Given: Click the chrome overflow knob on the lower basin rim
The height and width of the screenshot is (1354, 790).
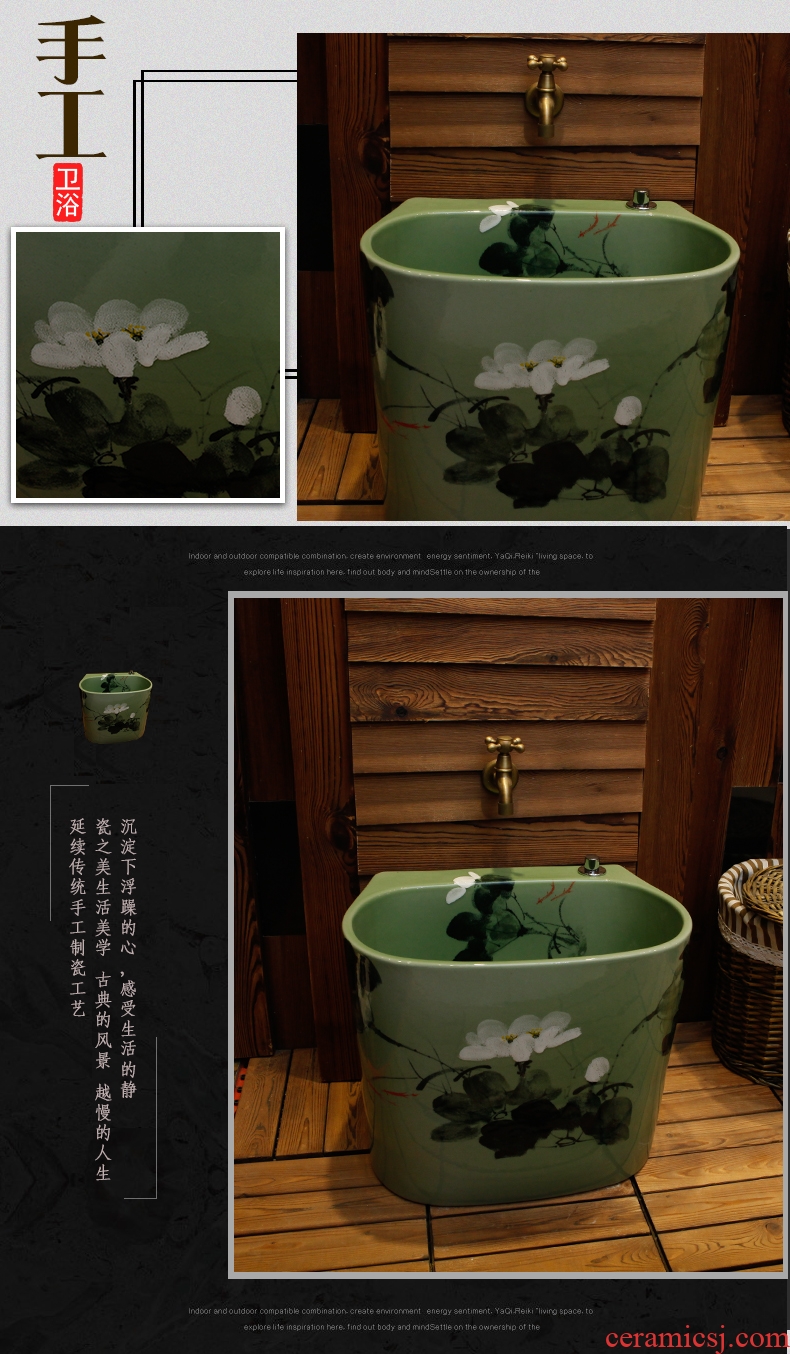Looking at the screenshot, I should point(592,865).
